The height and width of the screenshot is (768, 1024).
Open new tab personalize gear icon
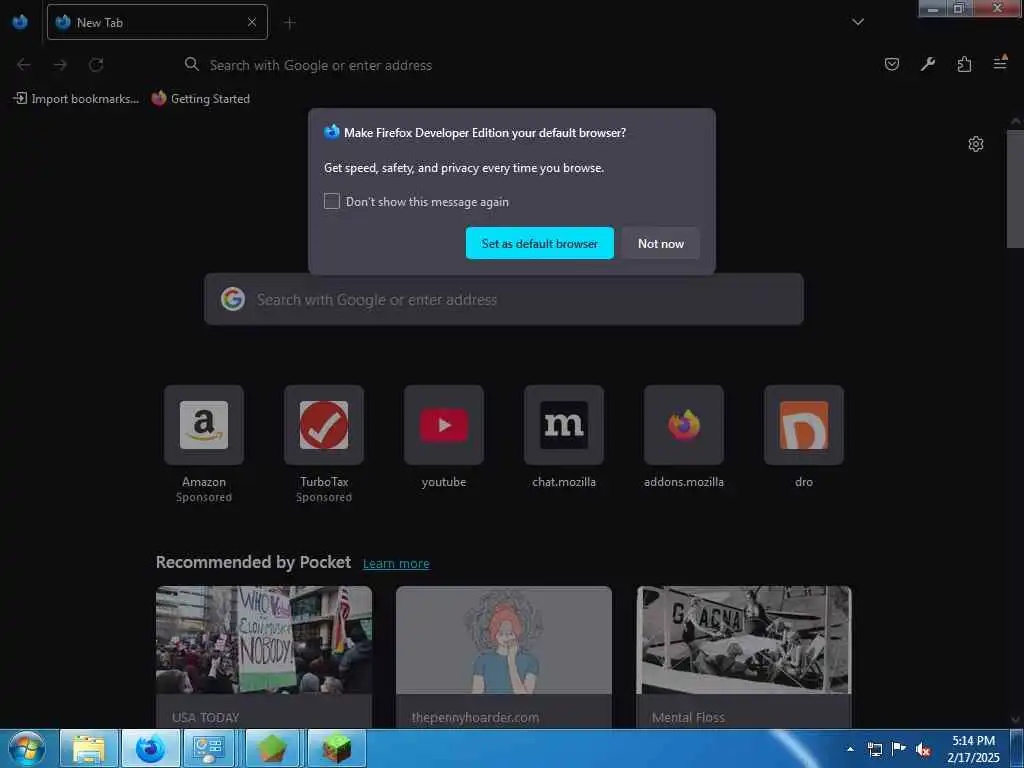pos(976,144)
